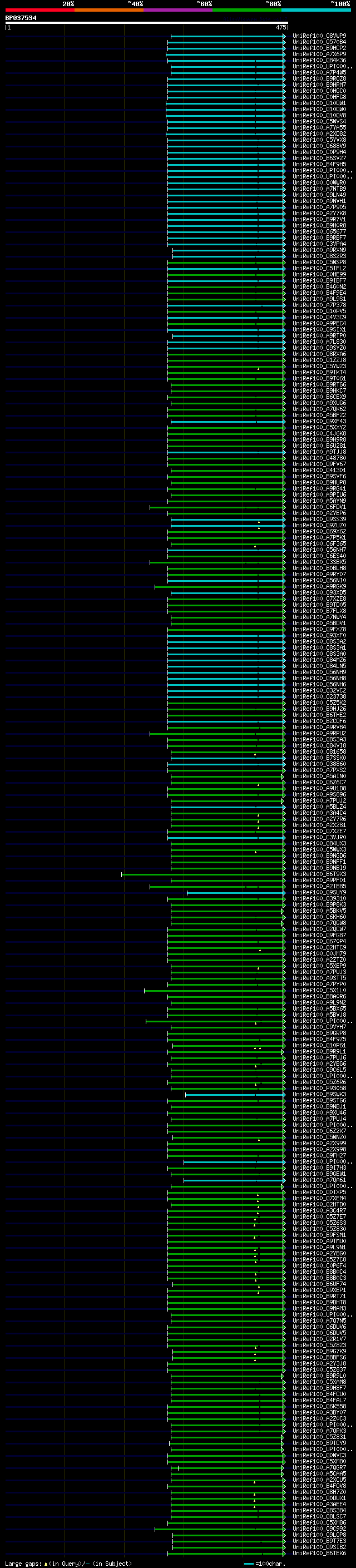Click the UniRef100_A7YA55 label
The height and width of the screenshot is (1568, 356).
click(x=319, y=128)
